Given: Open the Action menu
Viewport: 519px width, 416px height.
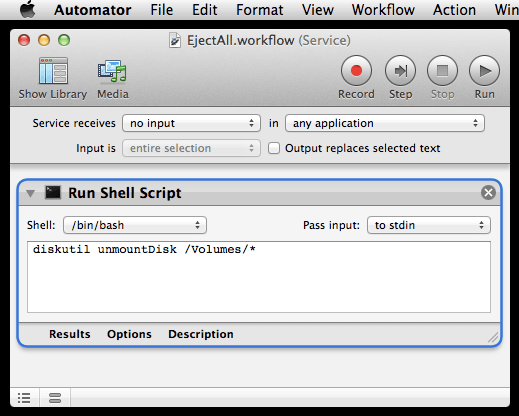Looking at the screenshot, I should (x=454, y=10).
